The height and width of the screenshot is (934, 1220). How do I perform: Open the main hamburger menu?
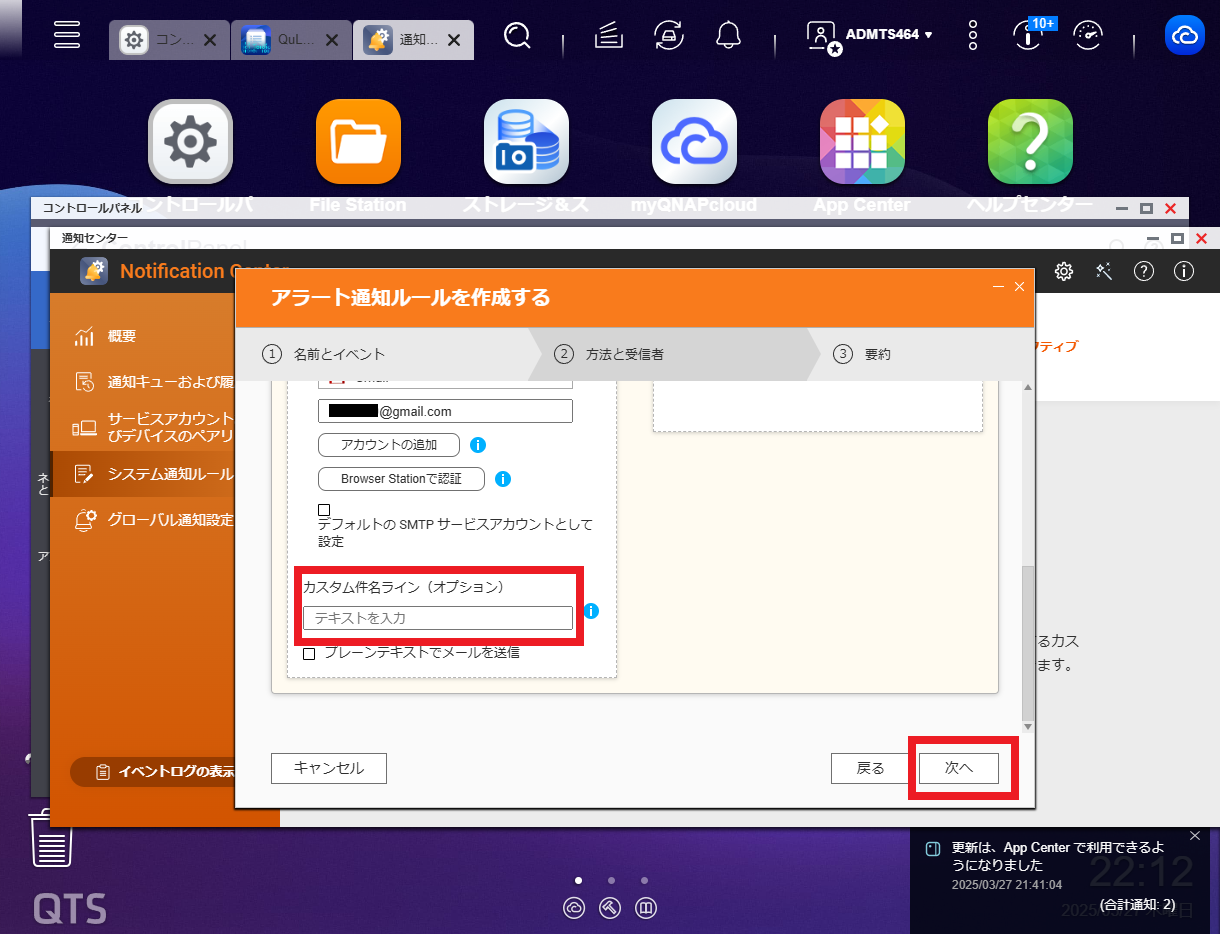pos(67,35)
